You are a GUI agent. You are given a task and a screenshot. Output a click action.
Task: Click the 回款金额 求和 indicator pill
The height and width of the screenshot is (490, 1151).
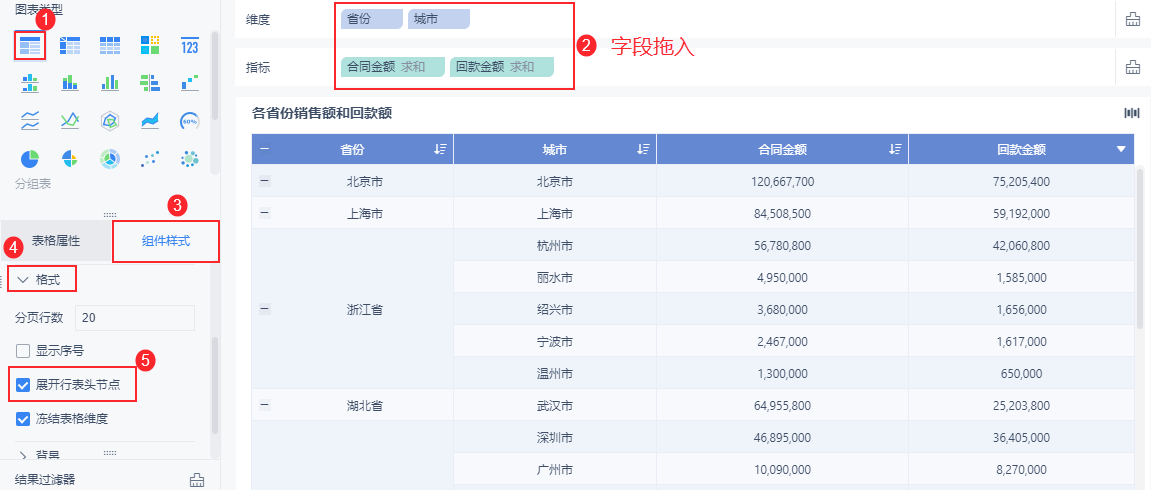(x=501, y=67)
